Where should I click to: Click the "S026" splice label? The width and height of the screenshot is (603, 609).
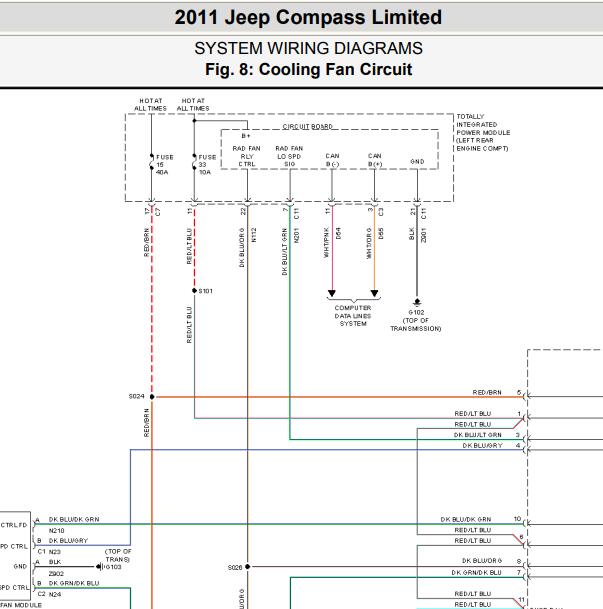(235, 567)
